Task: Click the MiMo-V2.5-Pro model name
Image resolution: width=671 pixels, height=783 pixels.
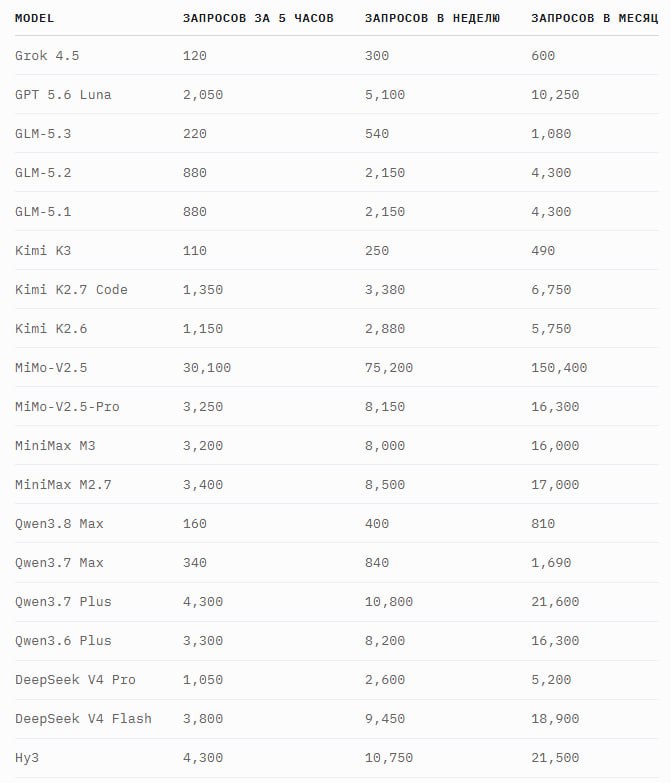Action: point(67,406)
